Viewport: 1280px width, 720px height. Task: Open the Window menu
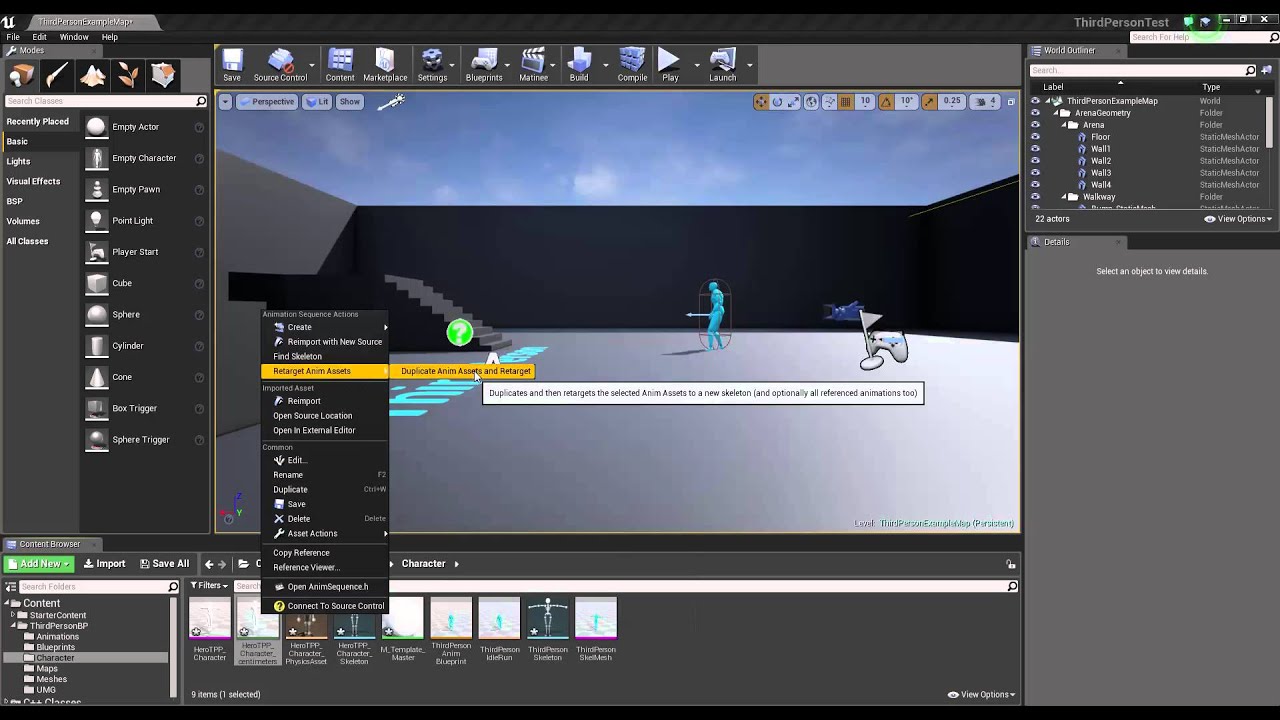click(74, 37)
